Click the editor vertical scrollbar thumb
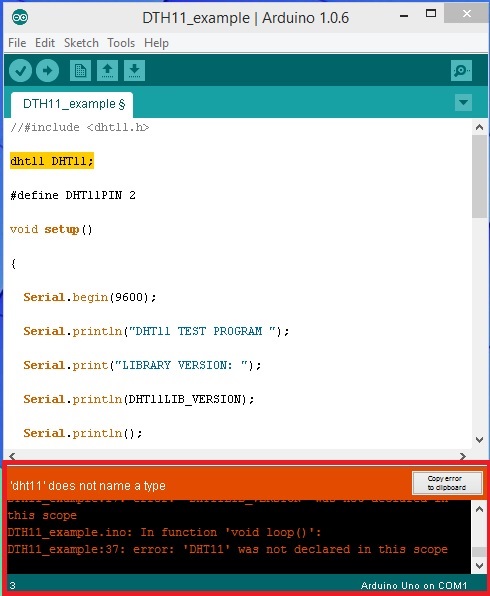Viewport: 490px width, 596px height. click(x=480, y=177)
